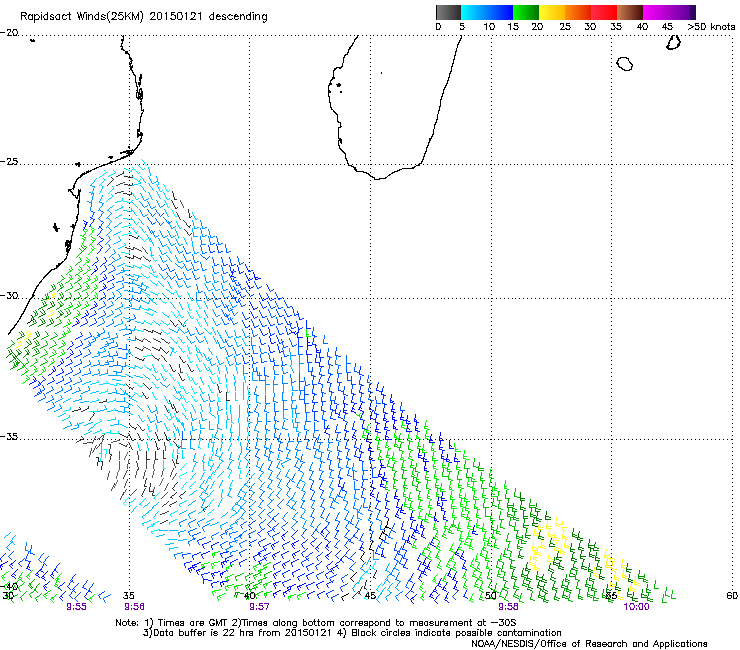Click the 35 longitude axis label

tap(128, 595)
